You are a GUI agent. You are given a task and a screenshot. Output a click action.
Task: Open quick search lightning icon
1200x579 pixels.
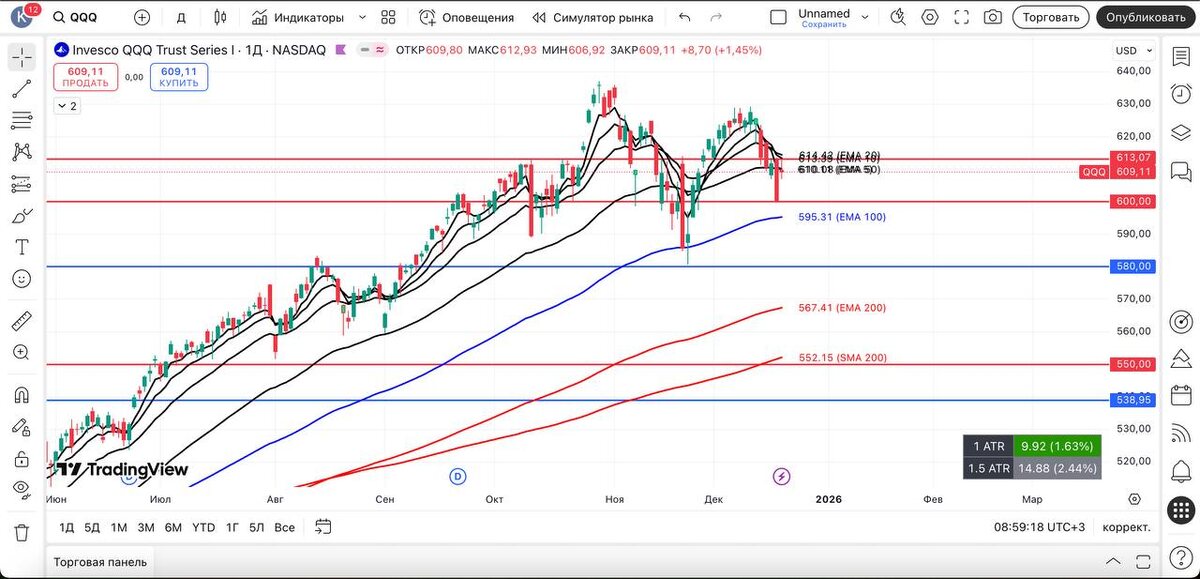coord(898,17)
